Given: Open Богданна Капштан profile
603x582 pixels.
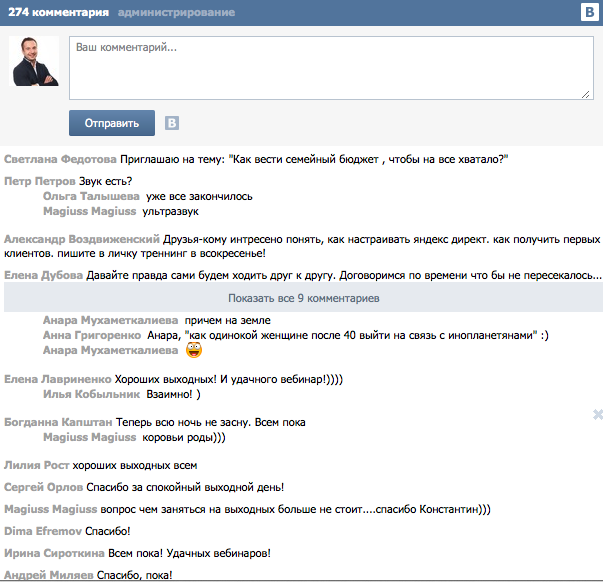Looking at the screenshot, I should pos(58,422).
